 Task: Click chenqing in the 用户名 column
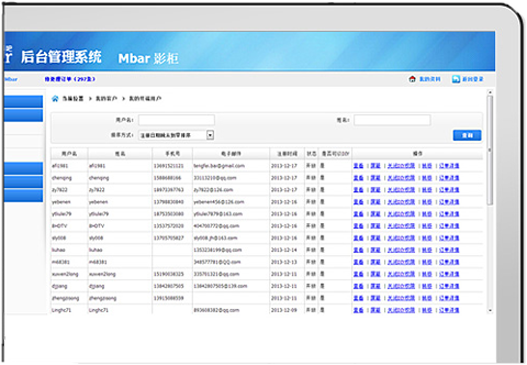tap(62, 178)
